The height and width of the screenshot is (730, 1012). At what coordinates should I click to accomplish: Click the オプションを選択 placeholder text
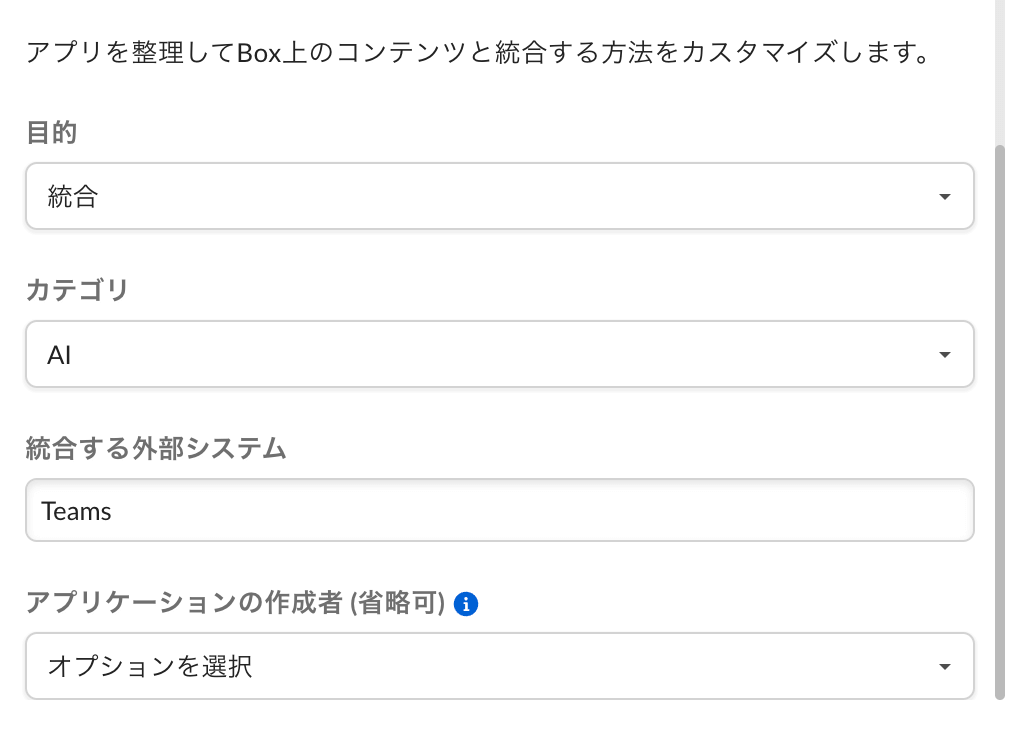[150, 667]
